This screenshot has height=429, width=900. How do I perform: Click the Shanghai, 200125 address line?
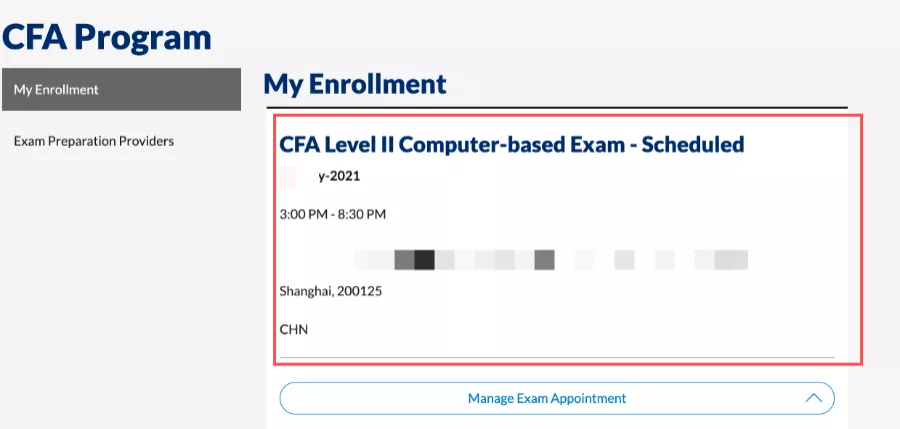331,291
